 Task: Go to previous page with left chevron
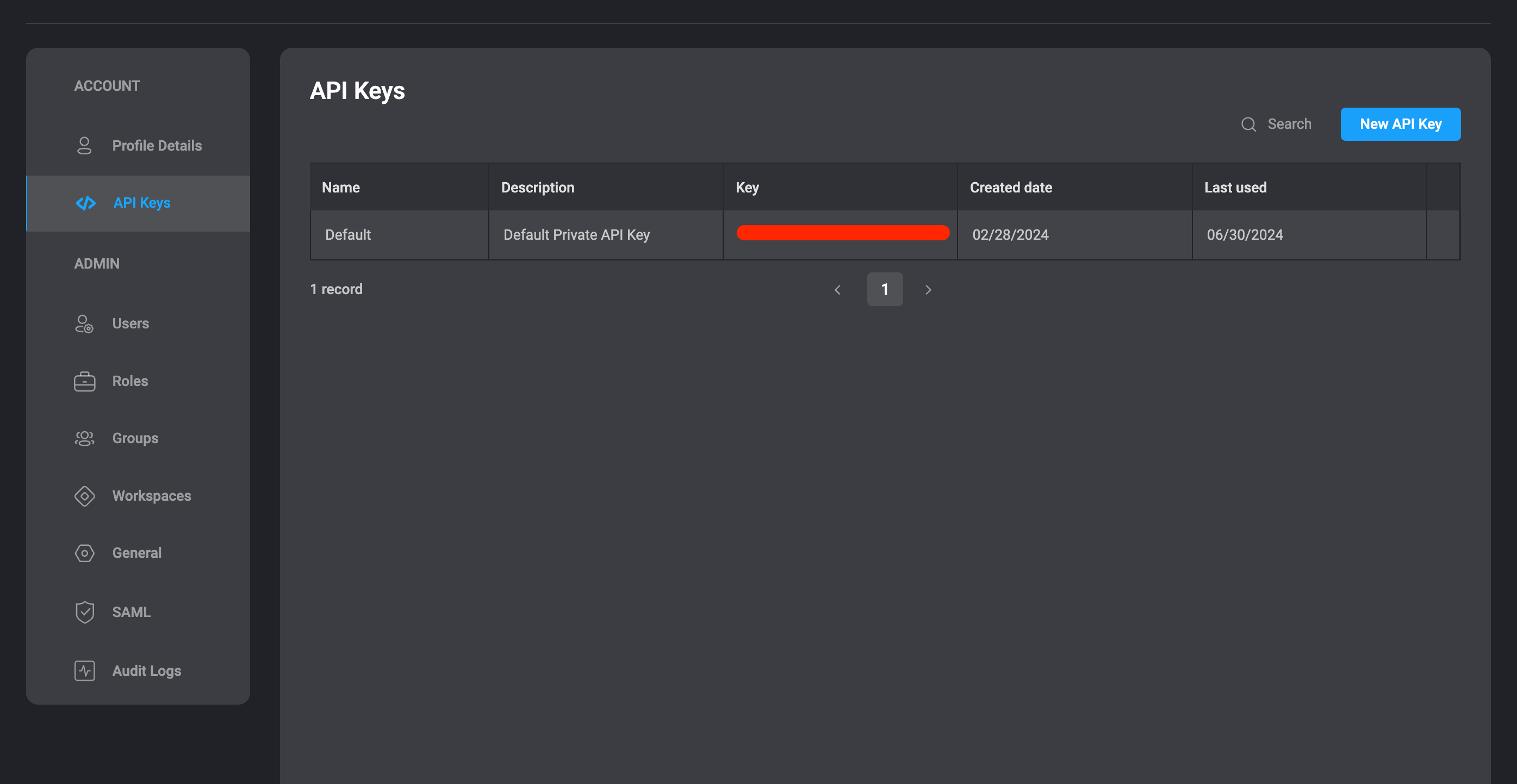(x=837, y=290)
